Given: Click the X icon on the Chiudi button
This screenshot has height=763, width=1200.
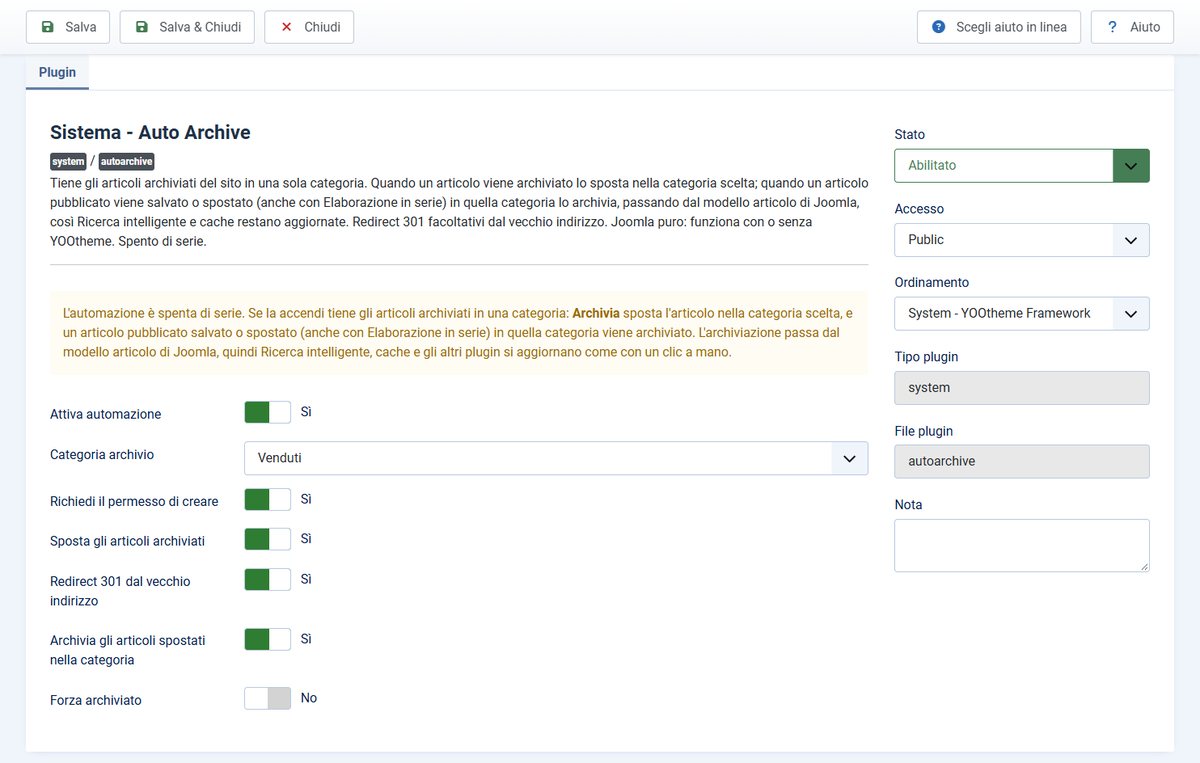Looking at the screenshot, I should click(x=286, y=27).
